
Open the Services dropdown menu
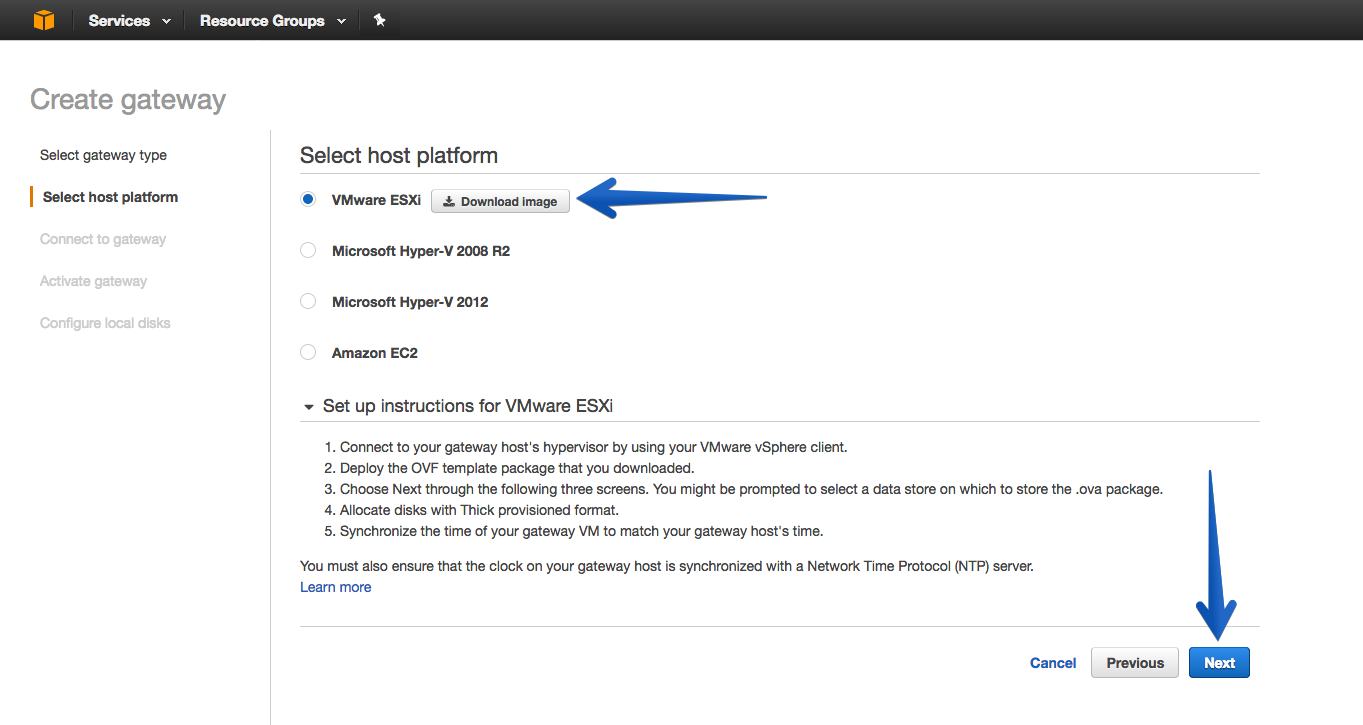pyautogui.click(x=129, y=20)
